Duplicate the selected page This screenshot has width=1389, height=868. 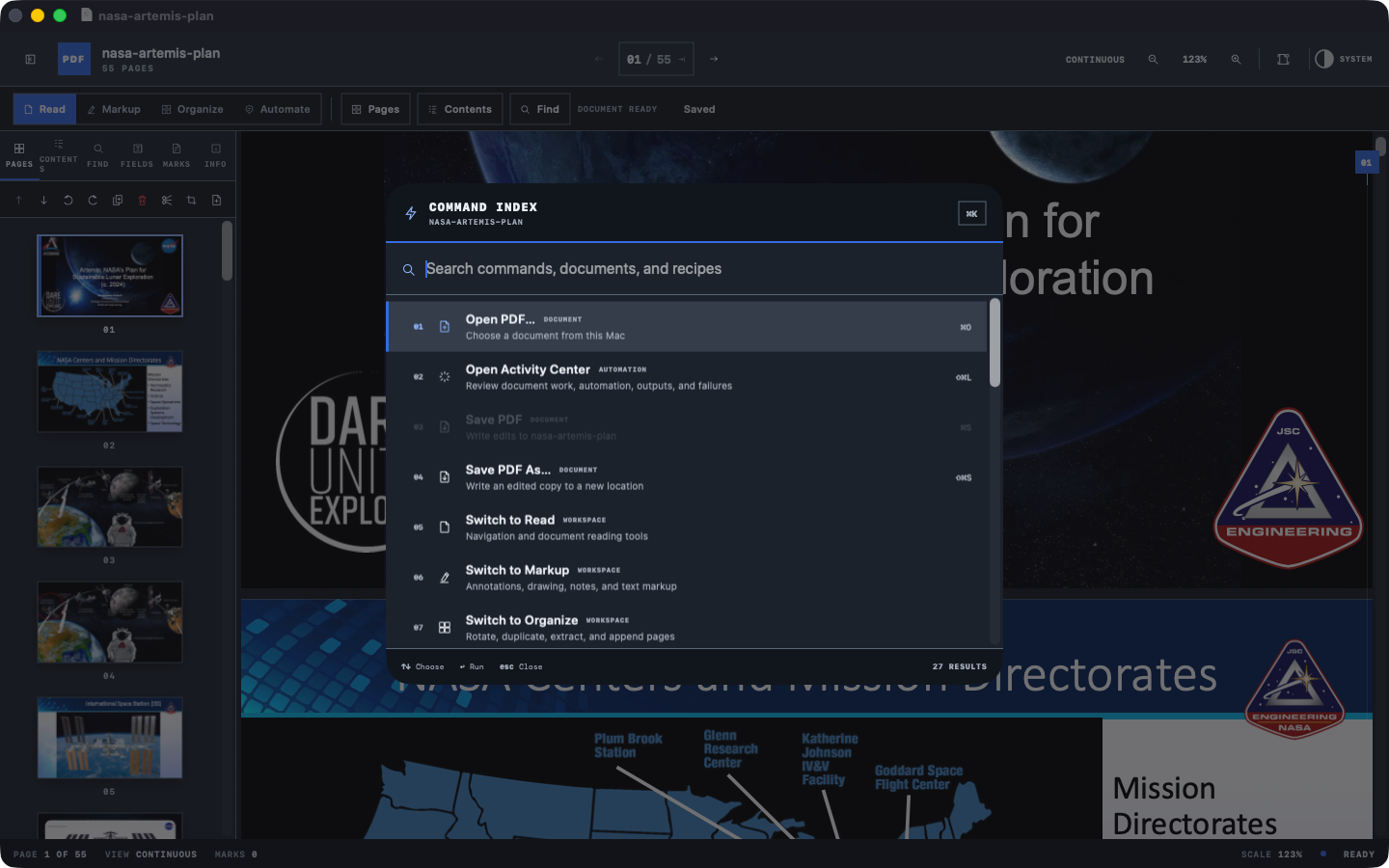point(118,201)
